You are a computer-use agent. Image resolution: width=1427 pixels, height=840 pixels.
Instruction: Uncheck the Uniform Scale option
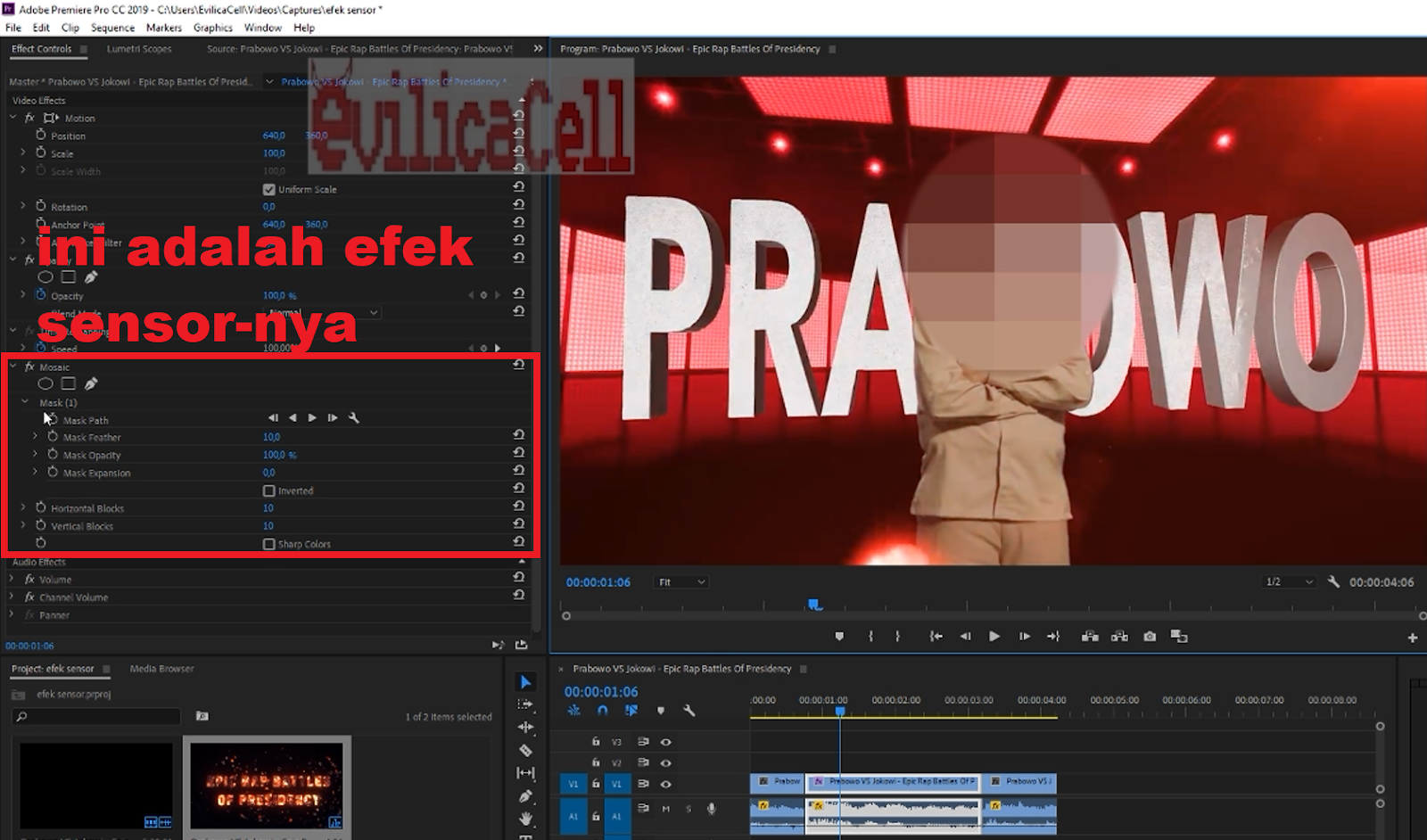268,189
